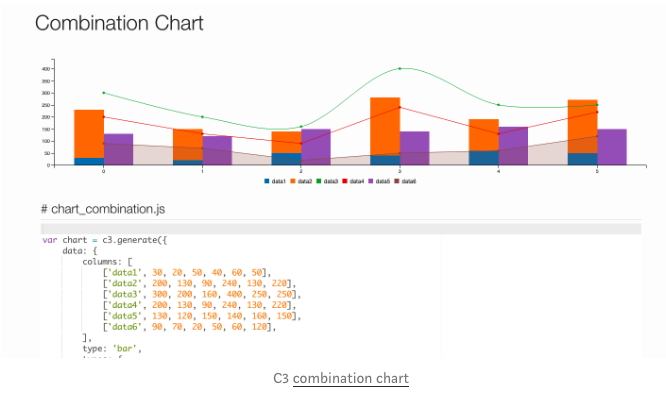Screen dimensions: 666x410
Task: Click the orange bar at index 4
Action: (484, 134)
